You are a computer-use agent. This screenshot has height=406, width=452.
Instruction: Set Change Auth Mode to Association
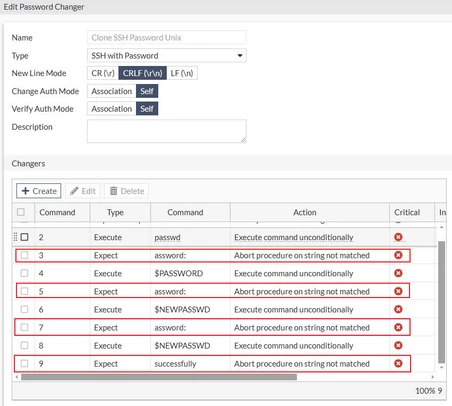coord(112,91)
